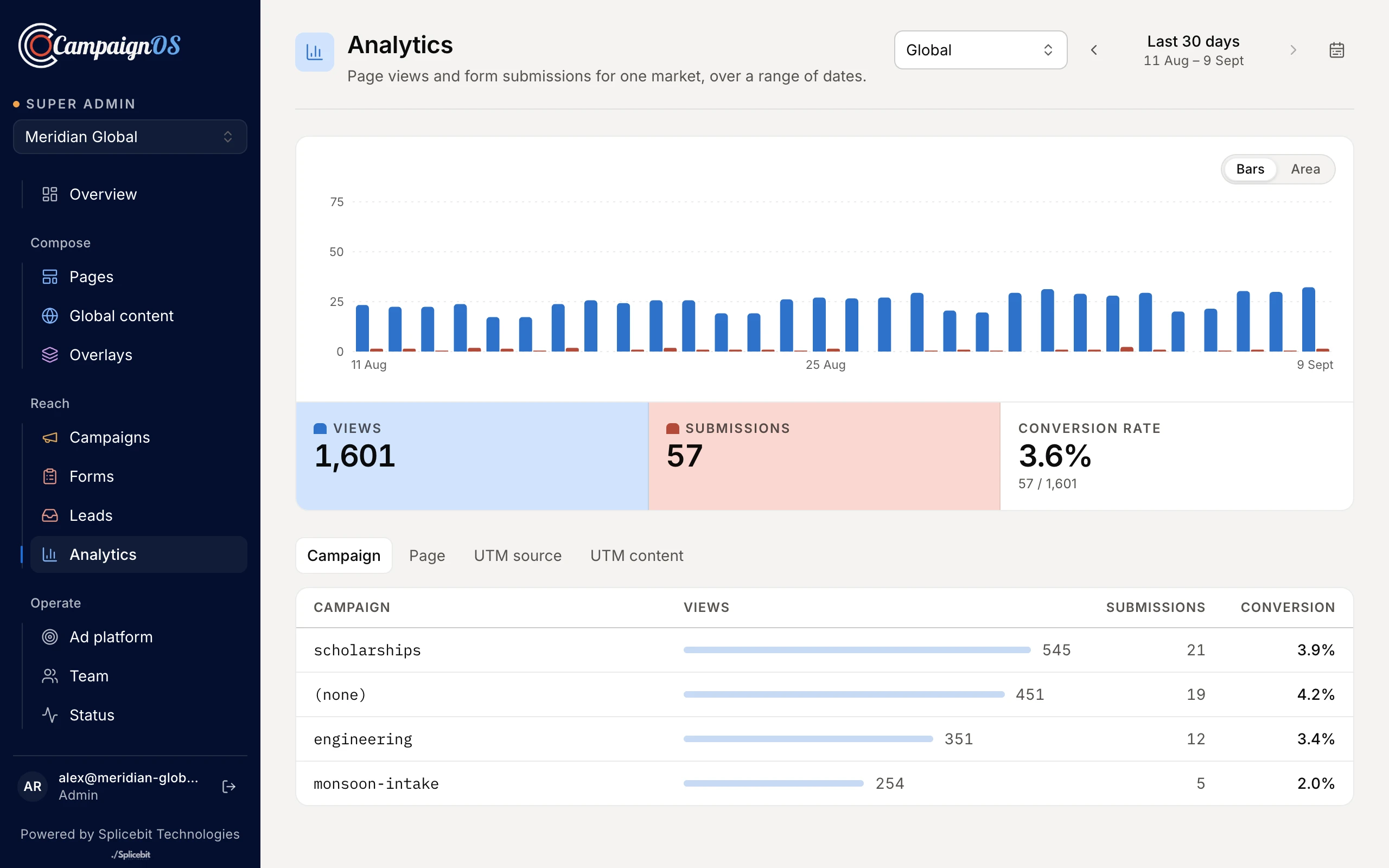Click Powered by Splicebit Technologies link
This screenshot has width=1389, height=868.
click(x=130, y=834)
